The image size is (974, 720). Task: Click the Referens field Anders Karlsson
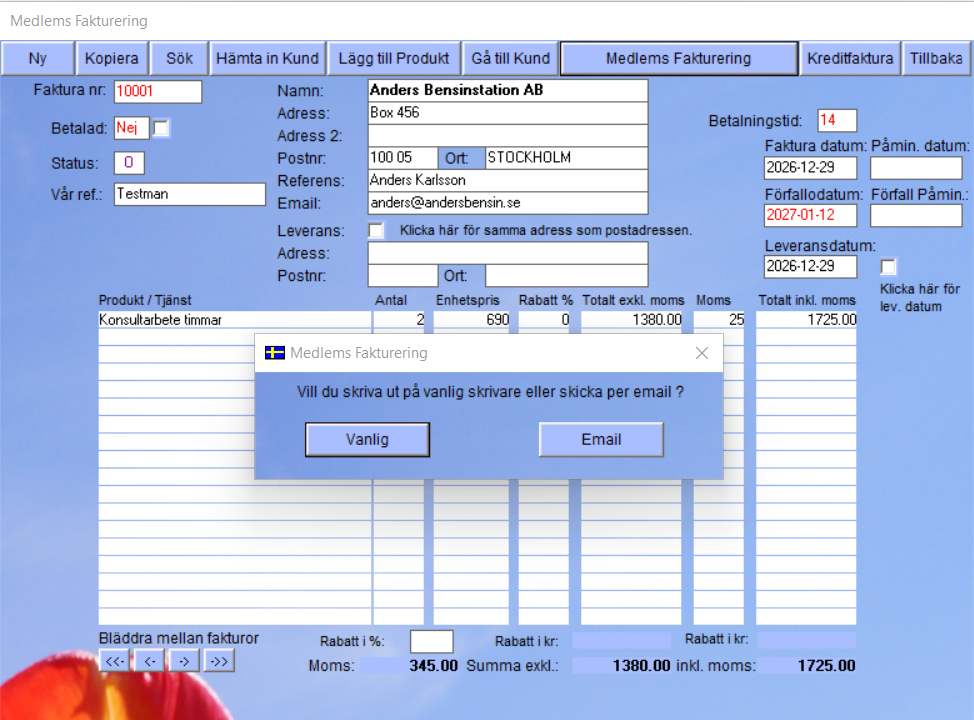pyautogui.click(x=507, y=180)
